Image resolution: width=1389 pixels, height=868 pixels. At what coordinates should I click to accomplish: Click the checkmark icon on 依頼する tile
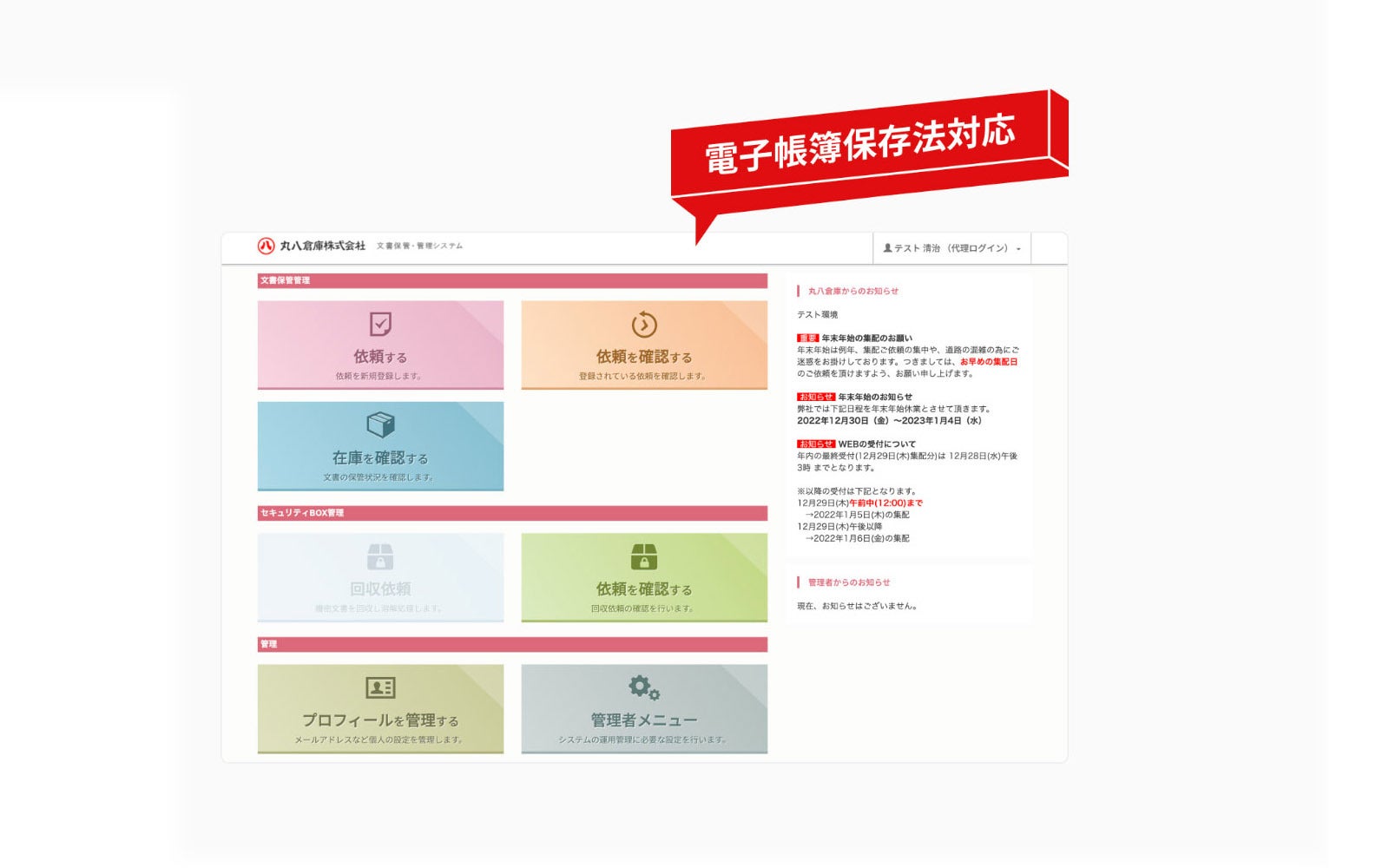[x=380, y=324]
